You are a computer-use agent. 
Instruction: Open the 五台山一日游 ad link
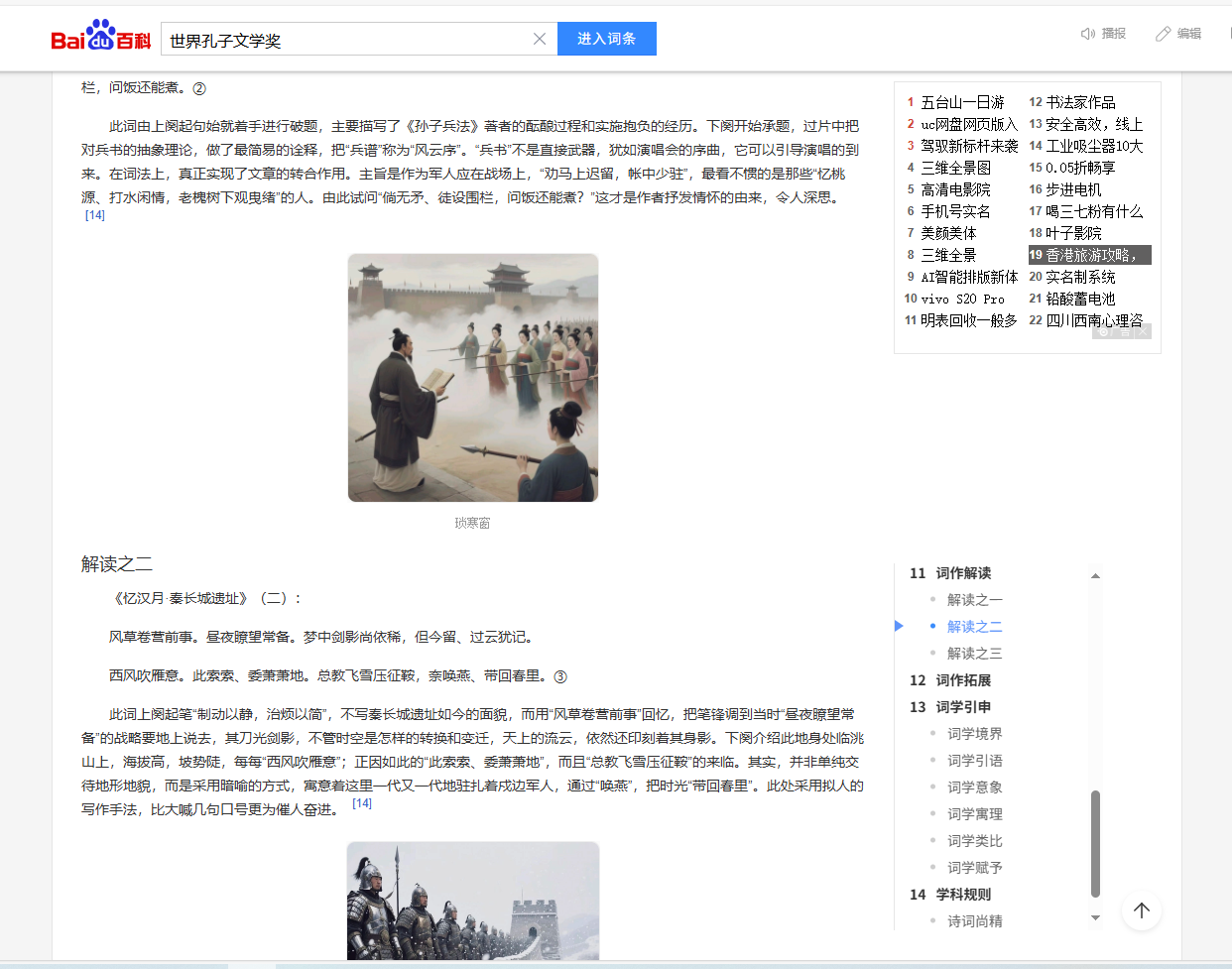click(x=962, y=102)
